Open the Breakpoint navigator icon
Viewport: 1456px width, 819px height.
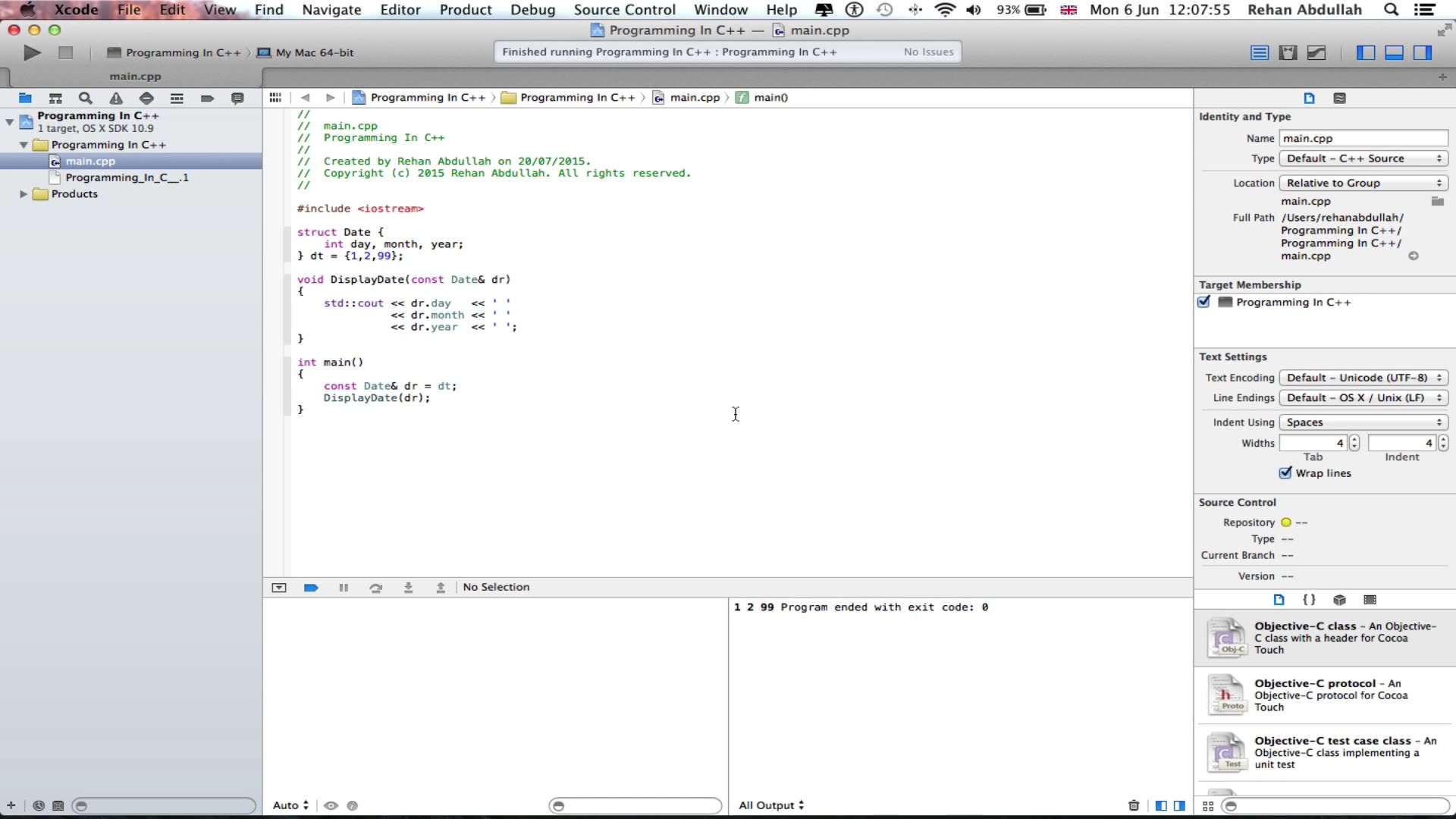point(207,98)
